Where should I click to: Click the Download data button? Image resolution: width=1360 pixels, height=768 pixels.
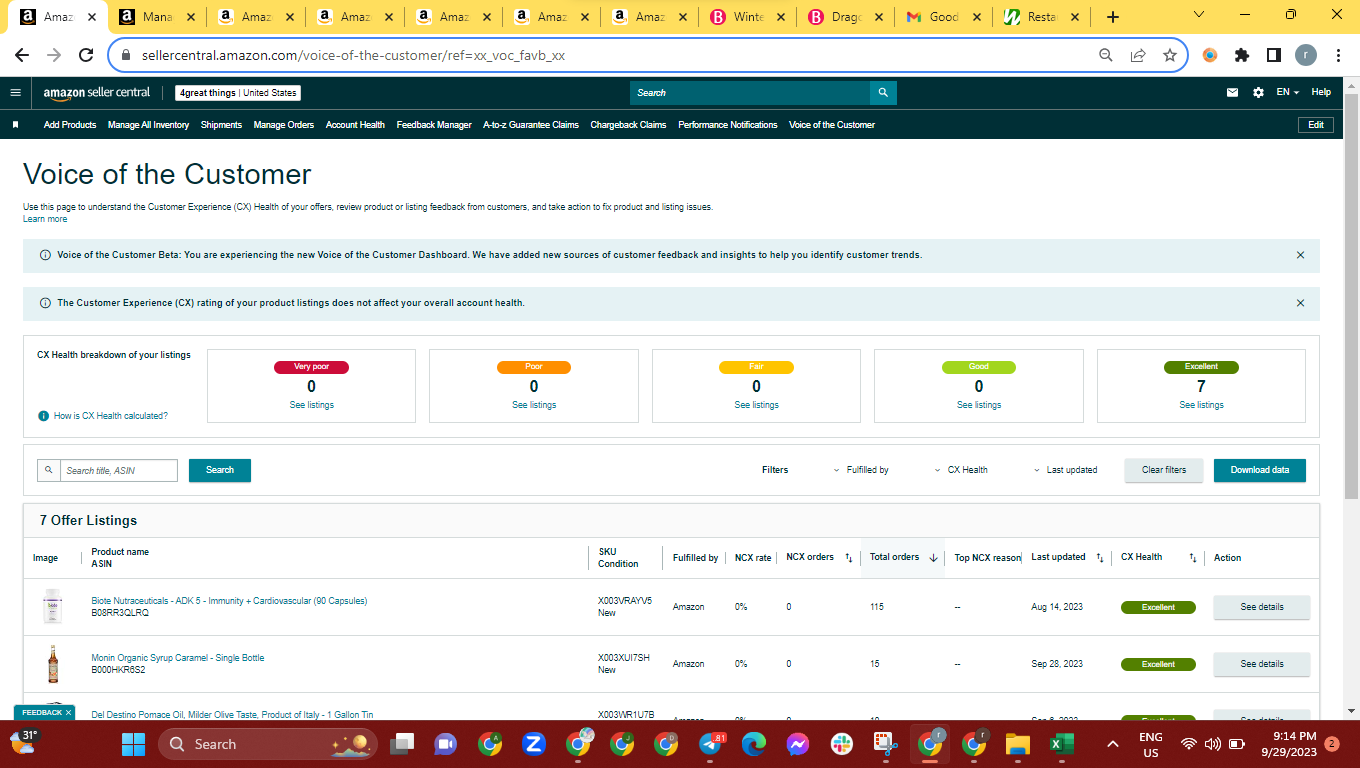[1260, 470]
